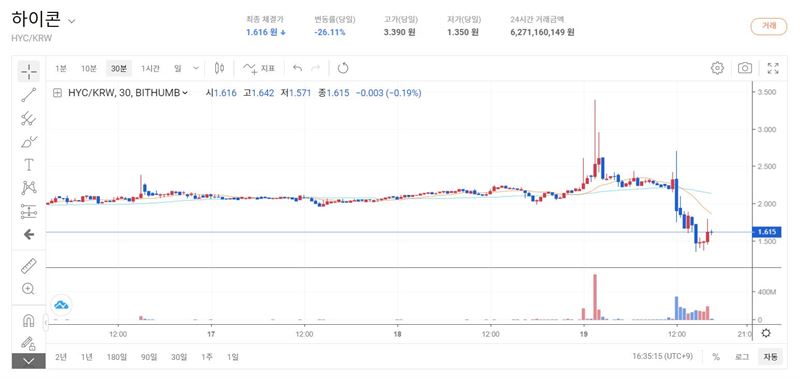Click the blue cloud save icon
The height and width of the screenshot is (378, 800).
pos(62,305)
